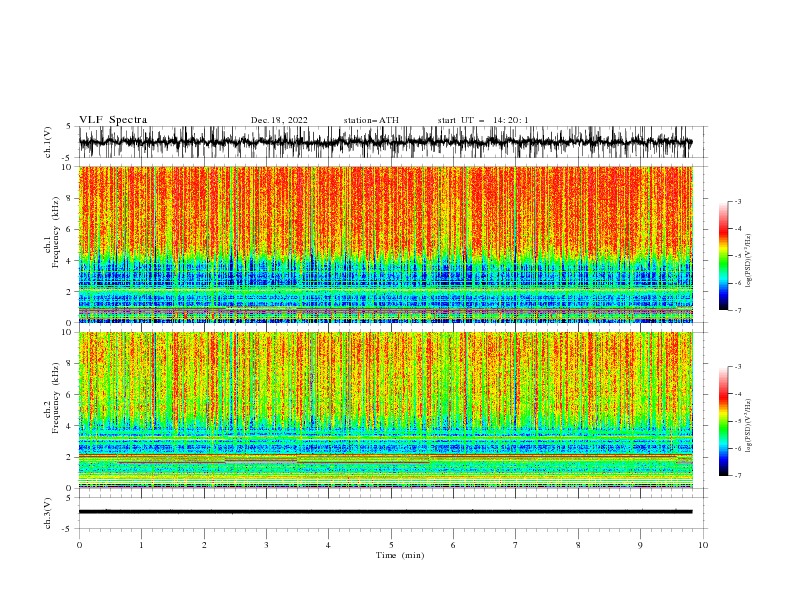Click the time axis tick label "1"
792x612 pixels.
(x=141, y=545)
